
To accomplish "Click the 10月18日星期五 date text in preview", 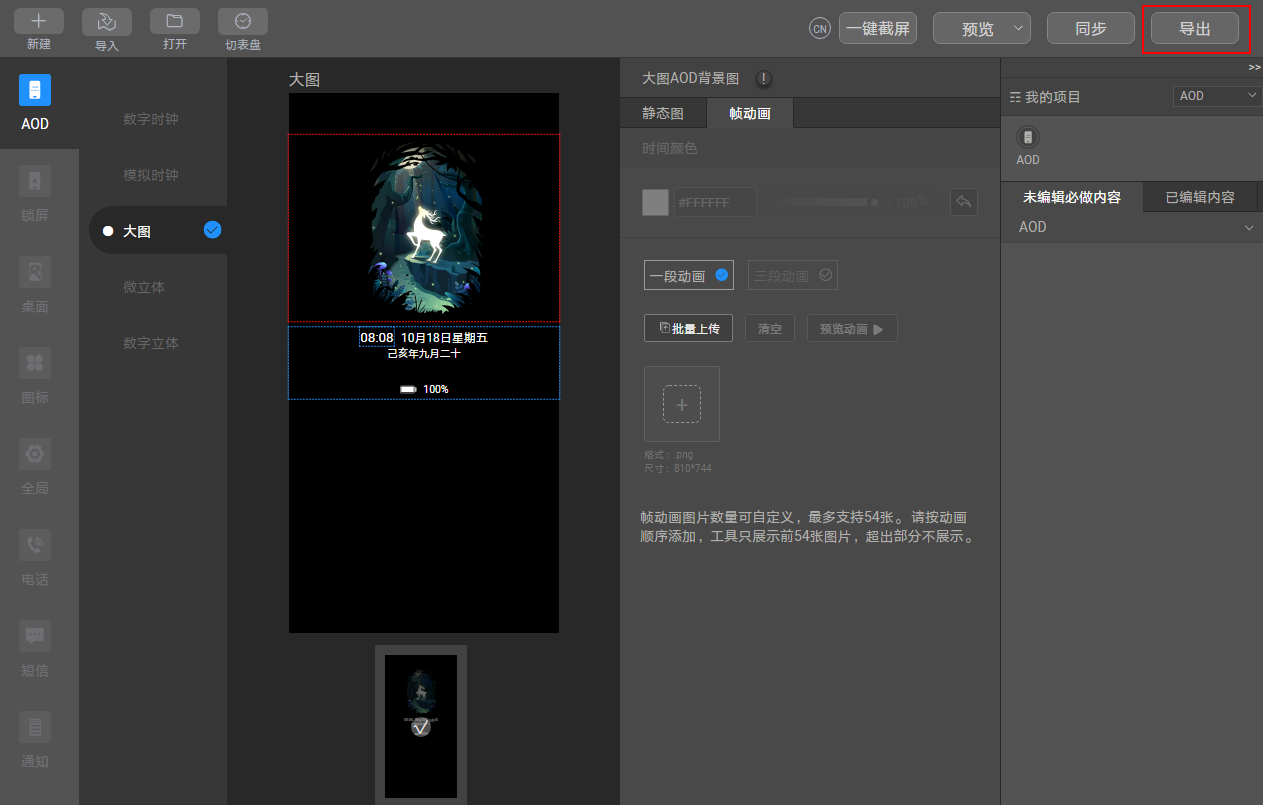I will pyautogui.click(x=444, y=338).
